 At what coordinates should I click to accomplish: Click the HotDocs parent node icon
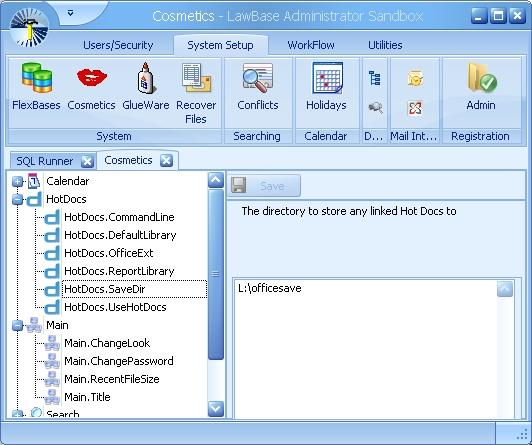(34, 199)
